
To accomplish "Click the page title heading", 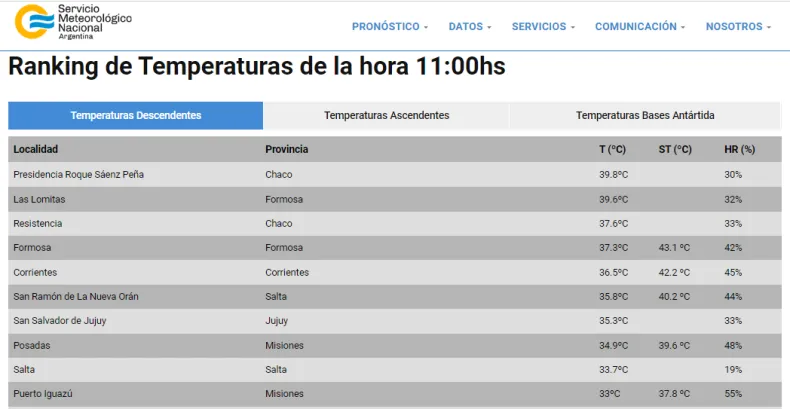I will [257, 67].
